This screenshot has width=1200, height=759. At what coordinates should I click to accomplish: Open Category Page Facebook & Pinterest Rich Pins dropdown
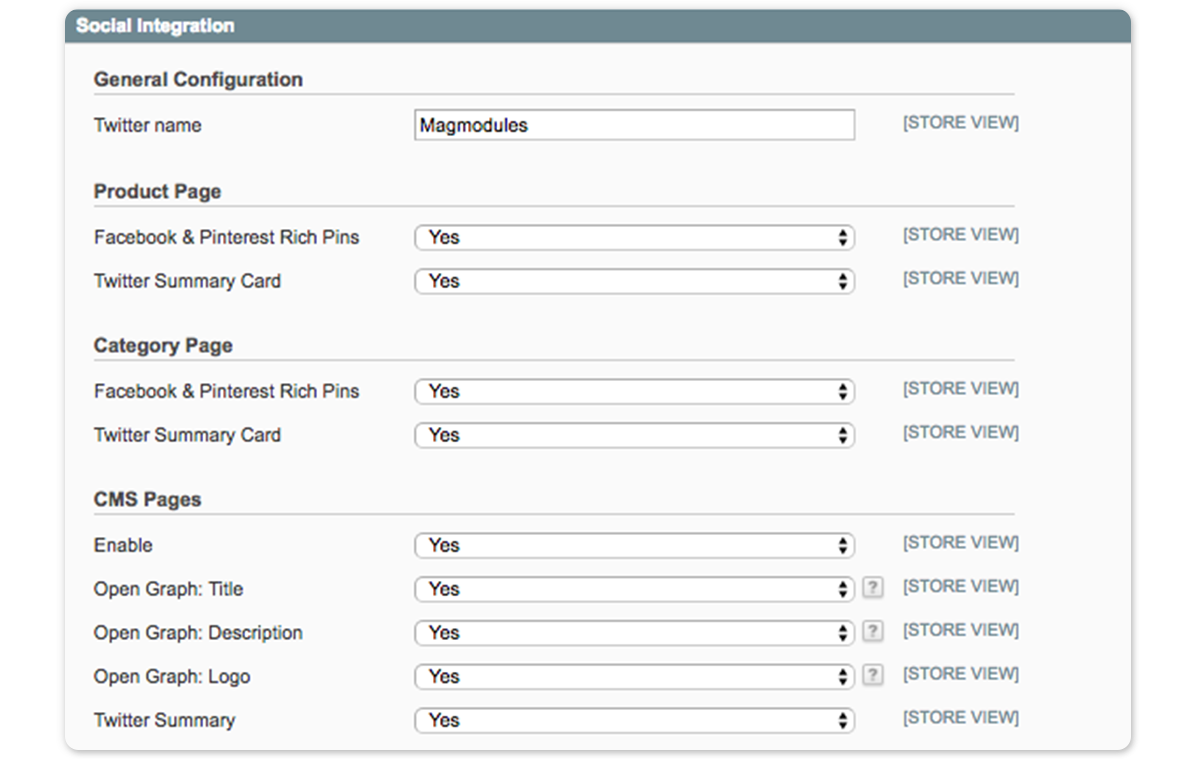[634, 391]
